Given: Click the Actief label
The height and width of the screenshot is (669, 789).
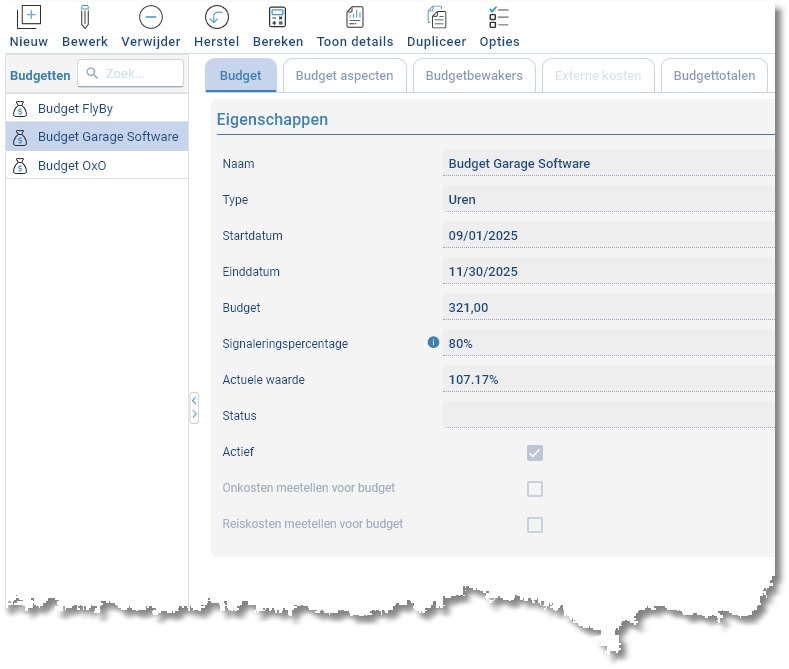Looking at the screenshot, I should [x=238, y=452].
